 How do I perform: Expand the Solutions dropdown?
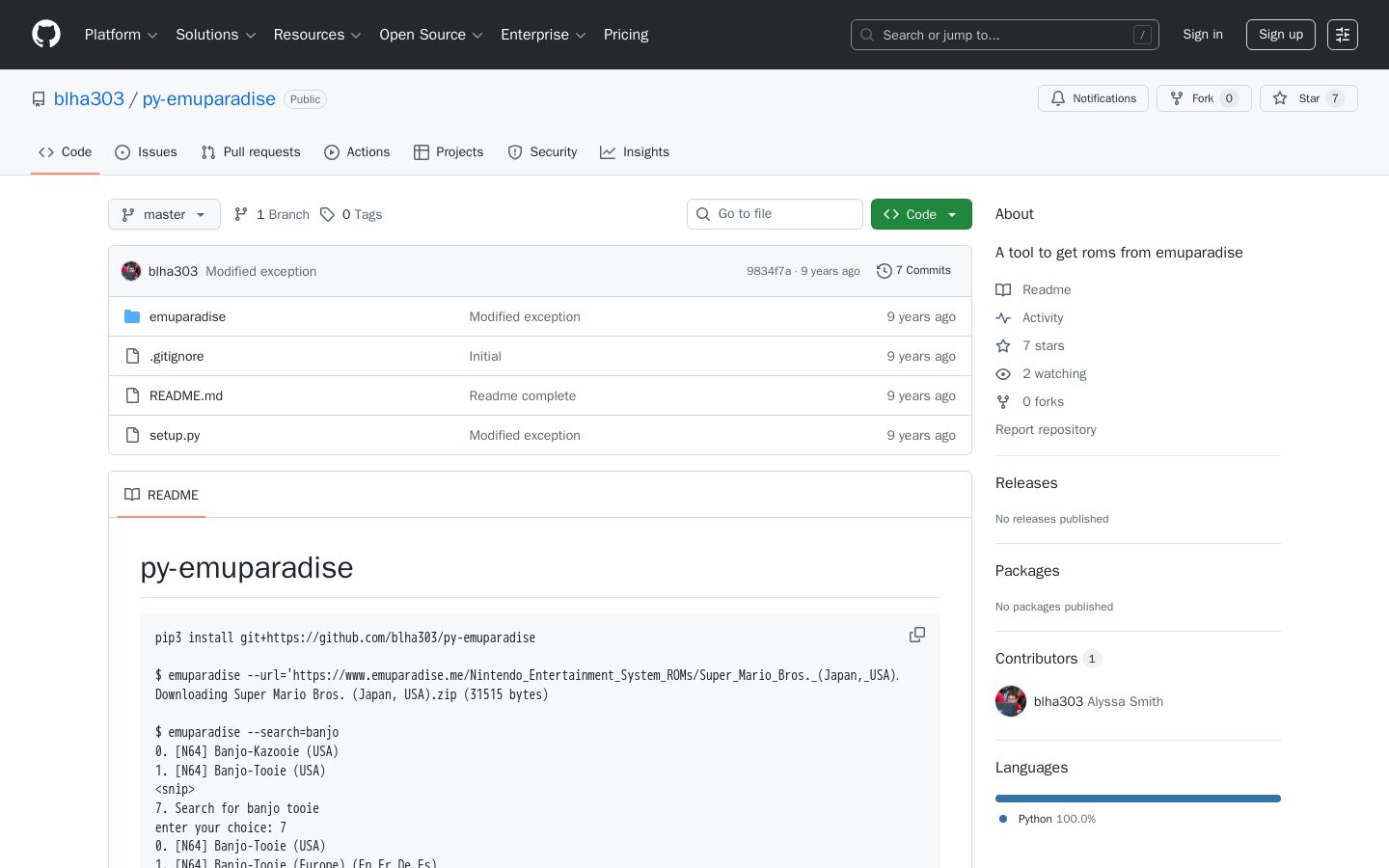pyautogui.click(x=215, y=35)
